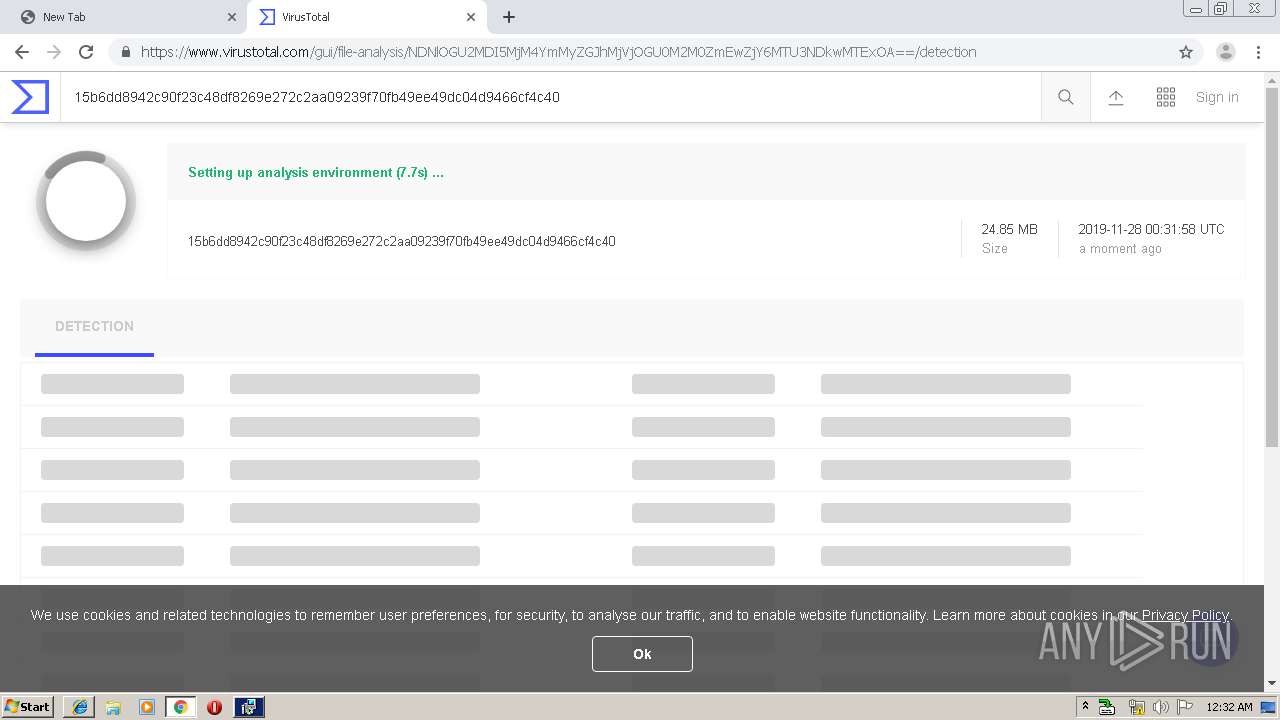Open media player taskbar icon
1280x720 pixels.
point(147,707)
